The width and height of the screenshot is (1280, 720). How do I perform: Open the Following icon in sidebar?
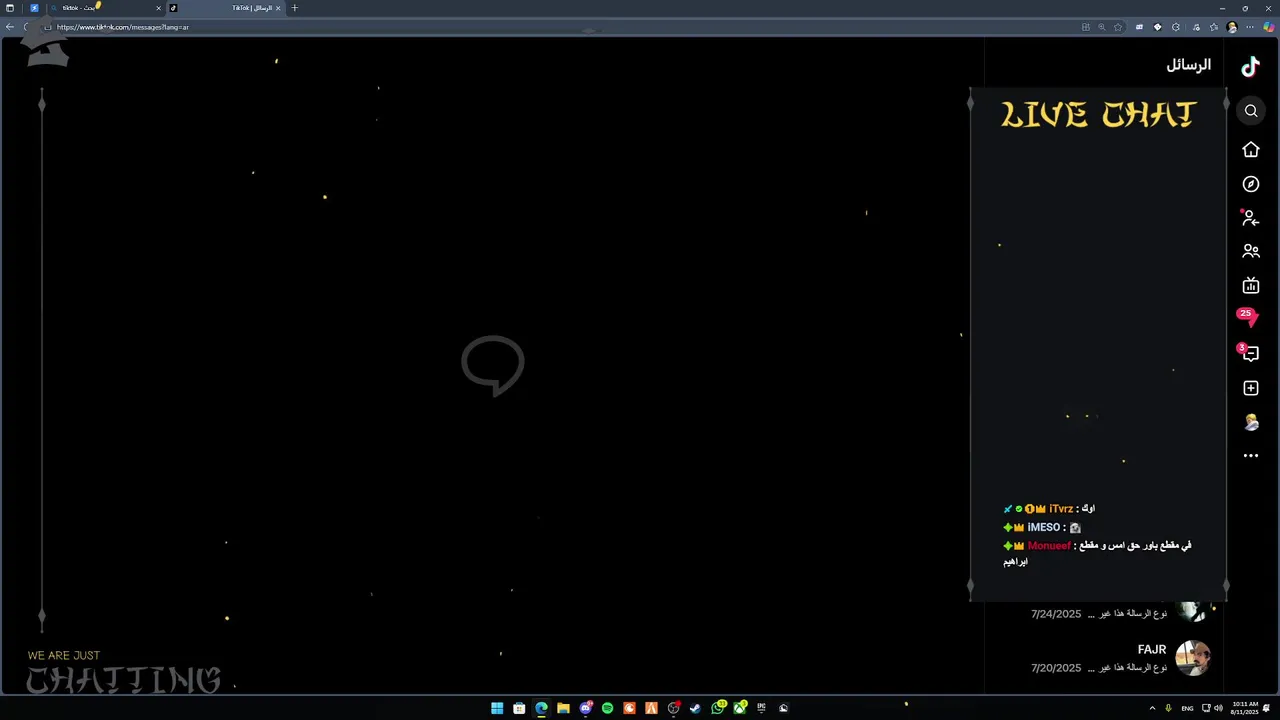click(x=1250, y=217)
